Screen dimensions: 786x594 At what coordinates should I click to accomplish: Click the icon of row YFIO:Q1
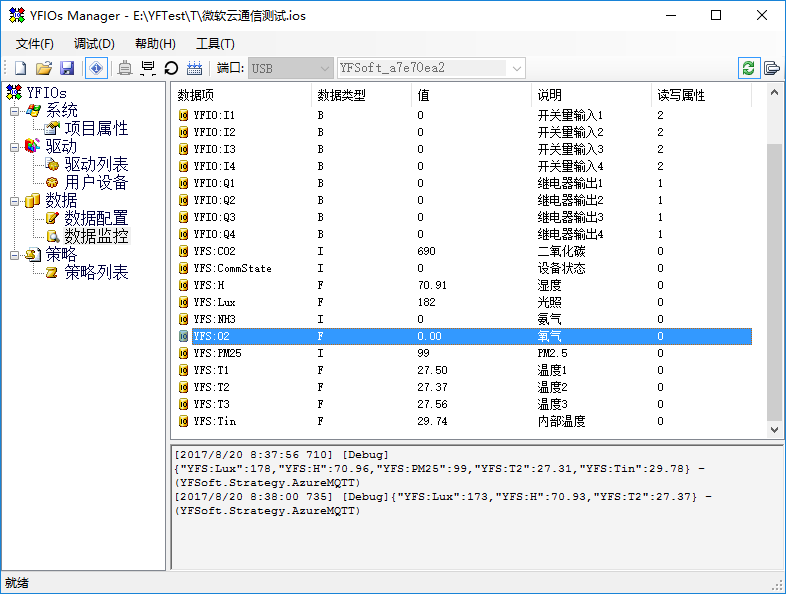point(183,183)
